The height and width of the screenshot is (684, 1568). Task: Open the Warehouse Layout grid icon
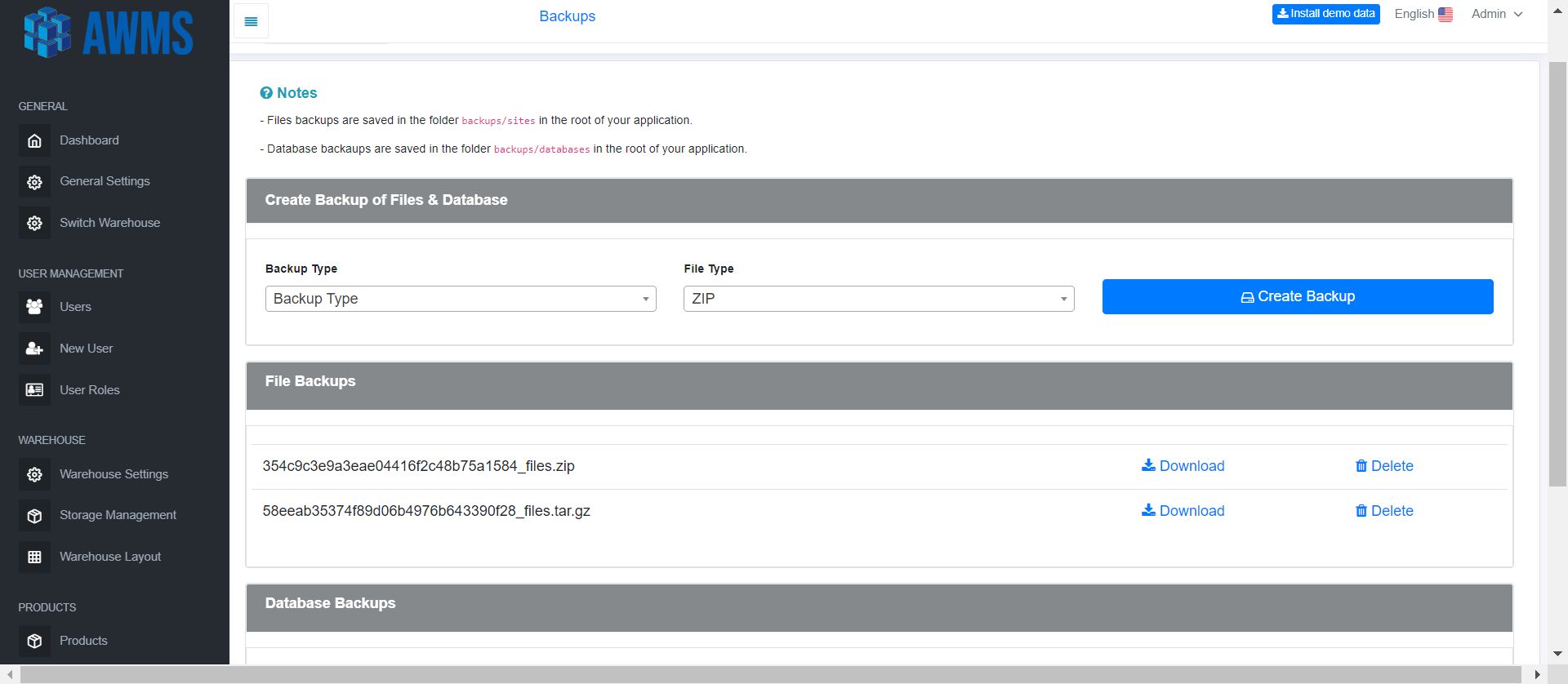click(34, 557)
